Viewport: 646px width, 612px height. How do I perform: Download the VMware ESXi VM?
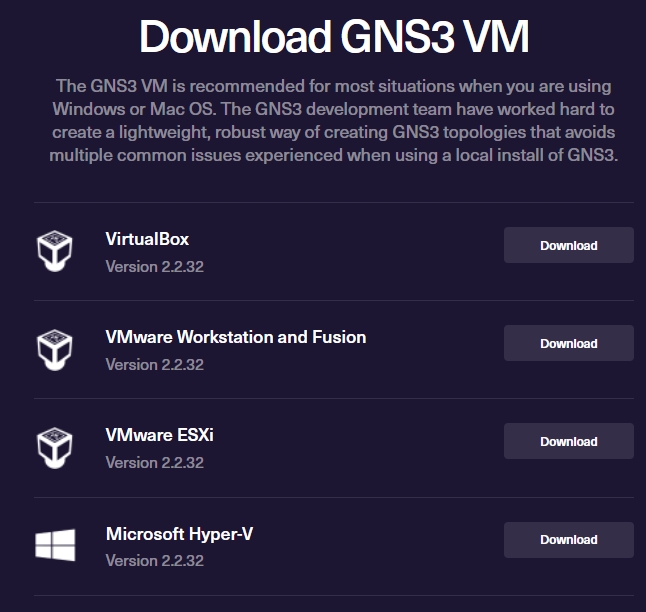[x=569, y=441]
